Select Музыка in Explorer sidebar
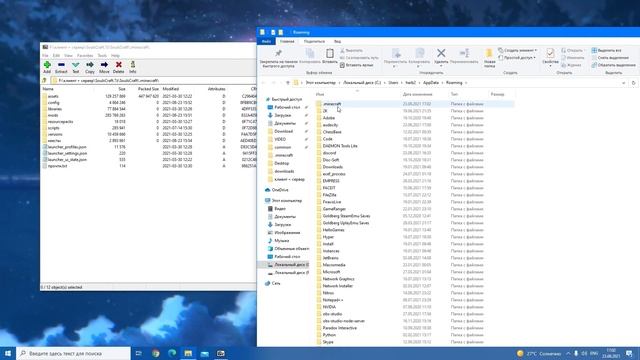The image size is (640, 360). [278, 240]
